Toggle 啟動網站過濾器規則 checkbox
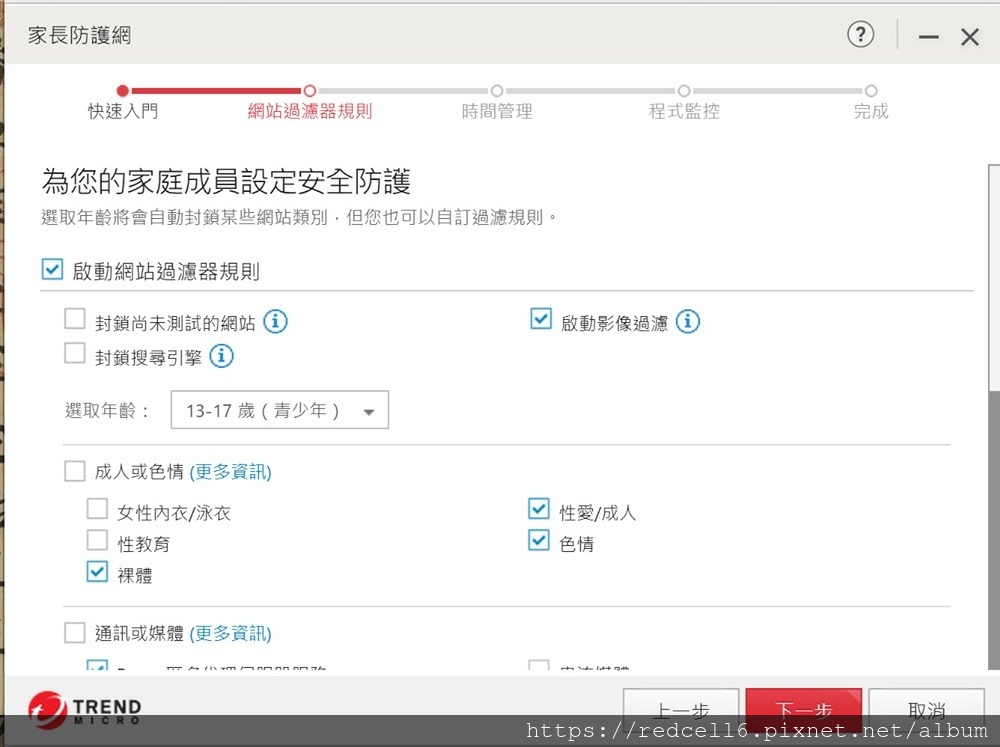The width and height of the screenshot is (1000, 747). [52, 269]
